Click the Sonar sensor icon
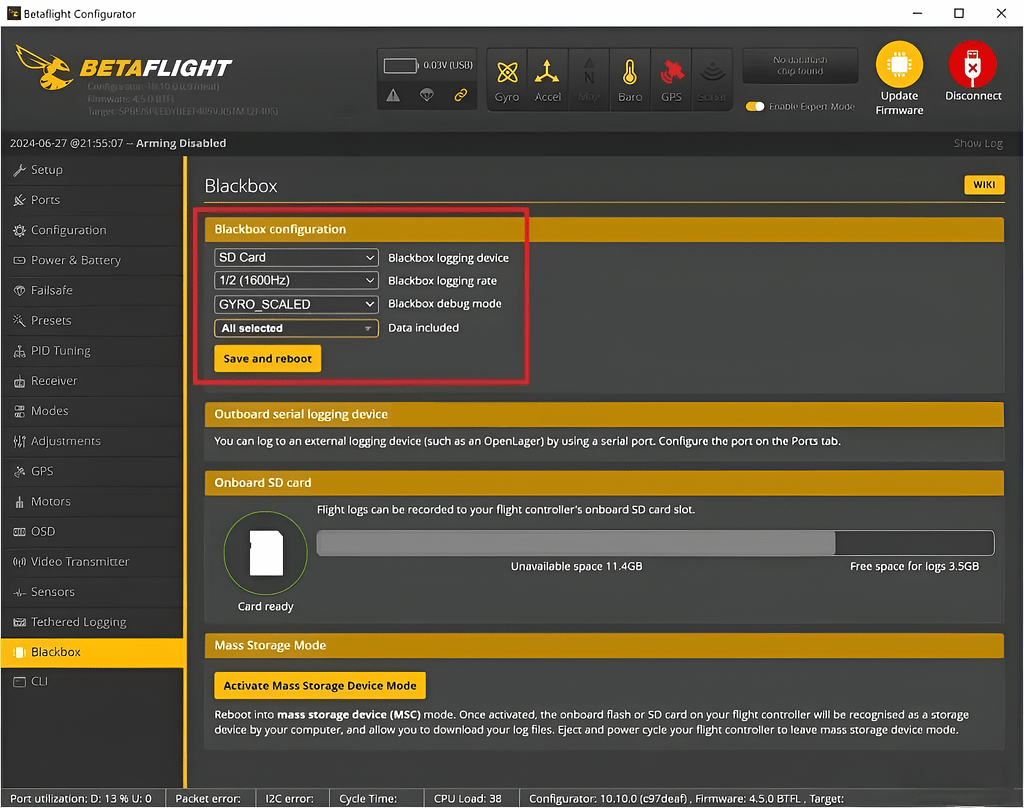The height and width of the screenshot is (808, 1024). 712,73
